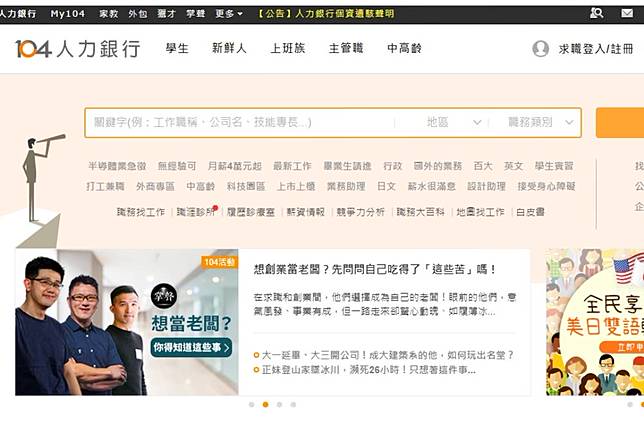The image size is (644, 430).
Task: Click the 104活動 badge on banner
Action: coord(220,262)
